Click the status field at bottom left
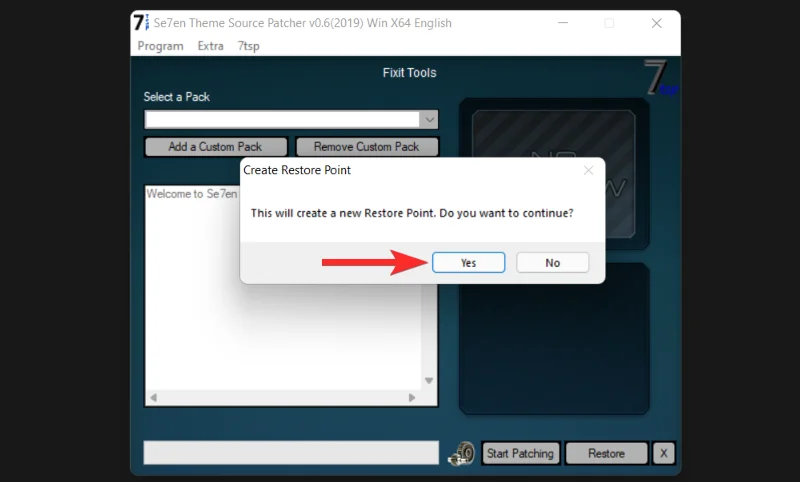 (290, 453)
